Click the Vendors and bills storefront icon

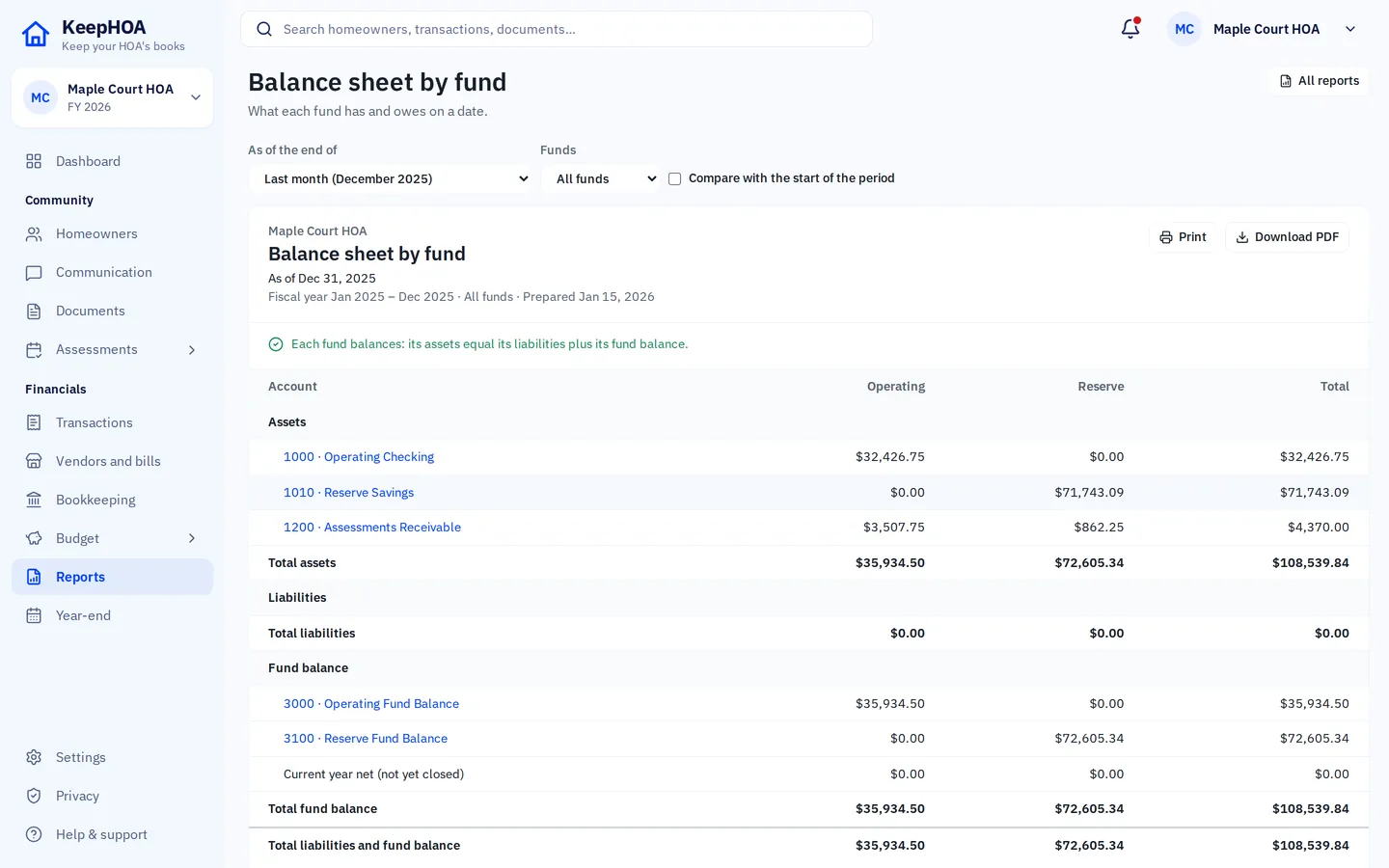click(34, 461)
